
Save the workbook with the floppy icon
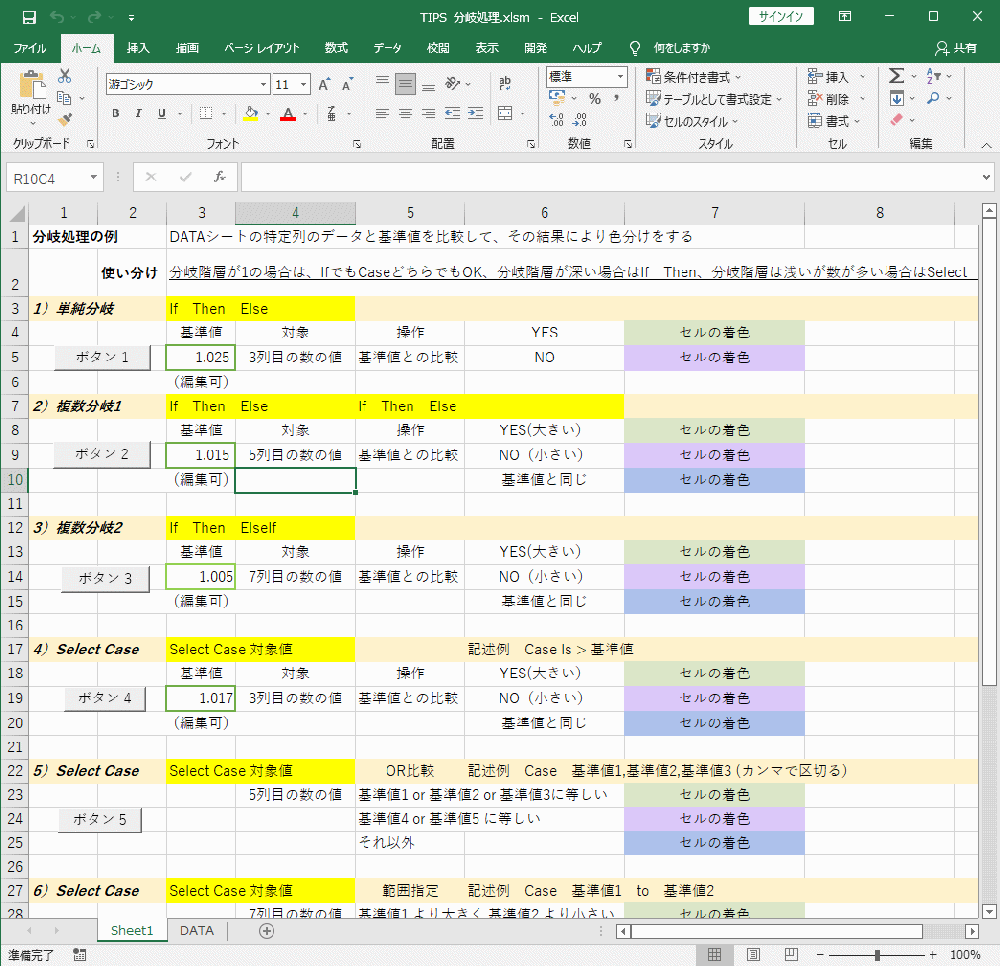[x=29, y=17]
